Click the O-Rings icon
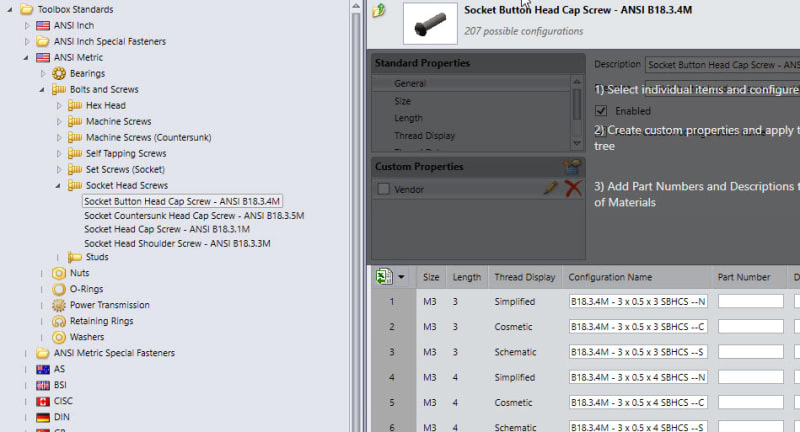This screenshot has height=432, width=800. click(x=59, y=289)
